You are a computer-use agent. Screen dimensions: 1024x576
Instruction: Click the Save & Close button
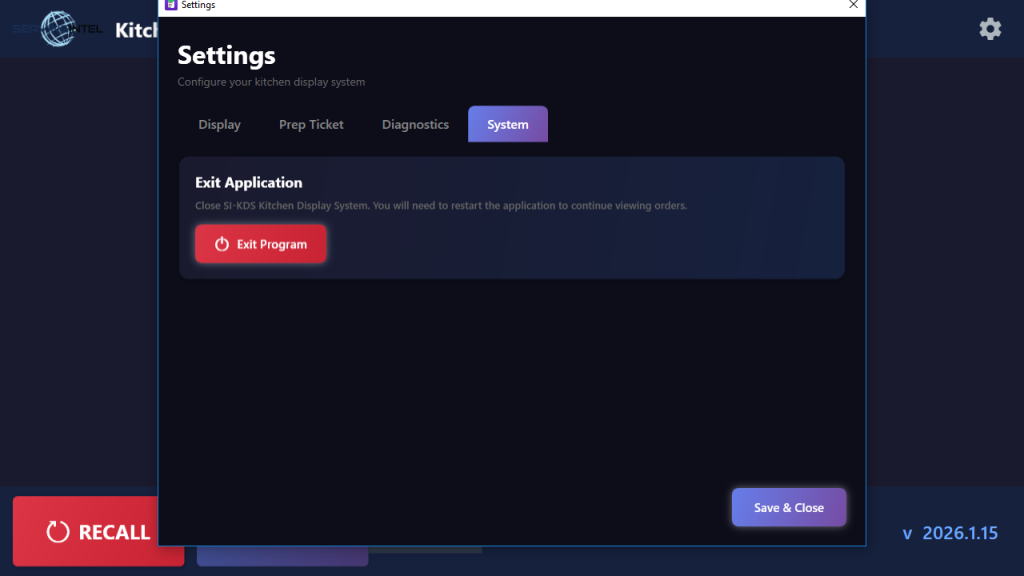coord(788,508)
